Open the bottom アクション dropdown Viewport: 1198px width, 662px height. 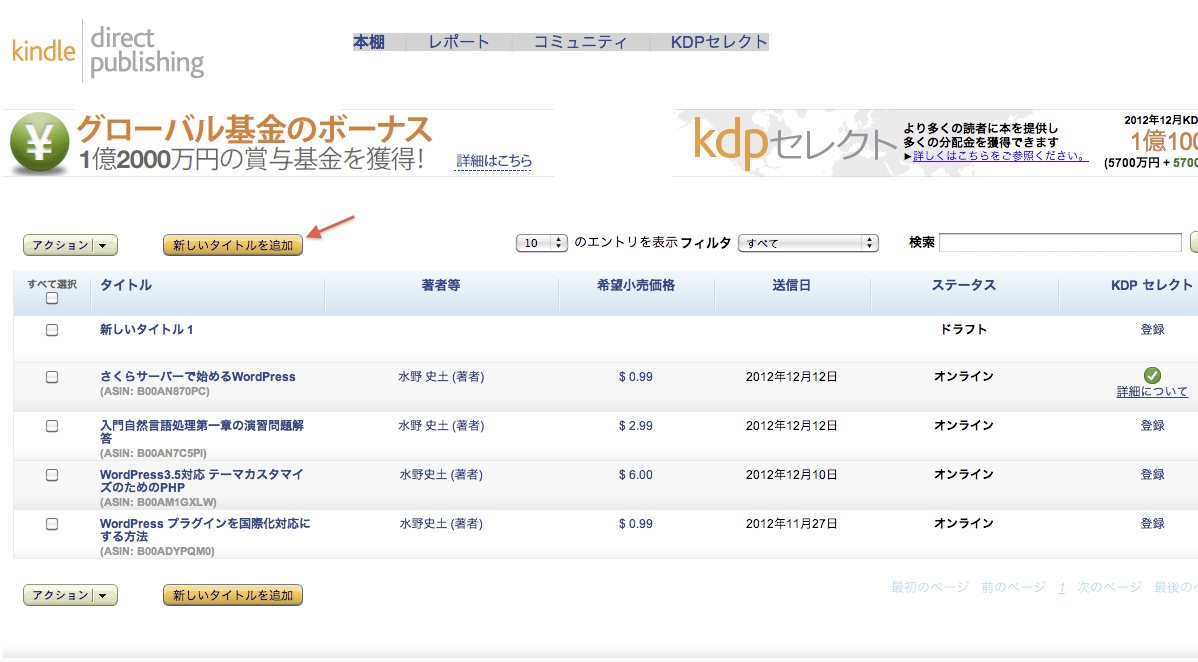pos(70,595)
